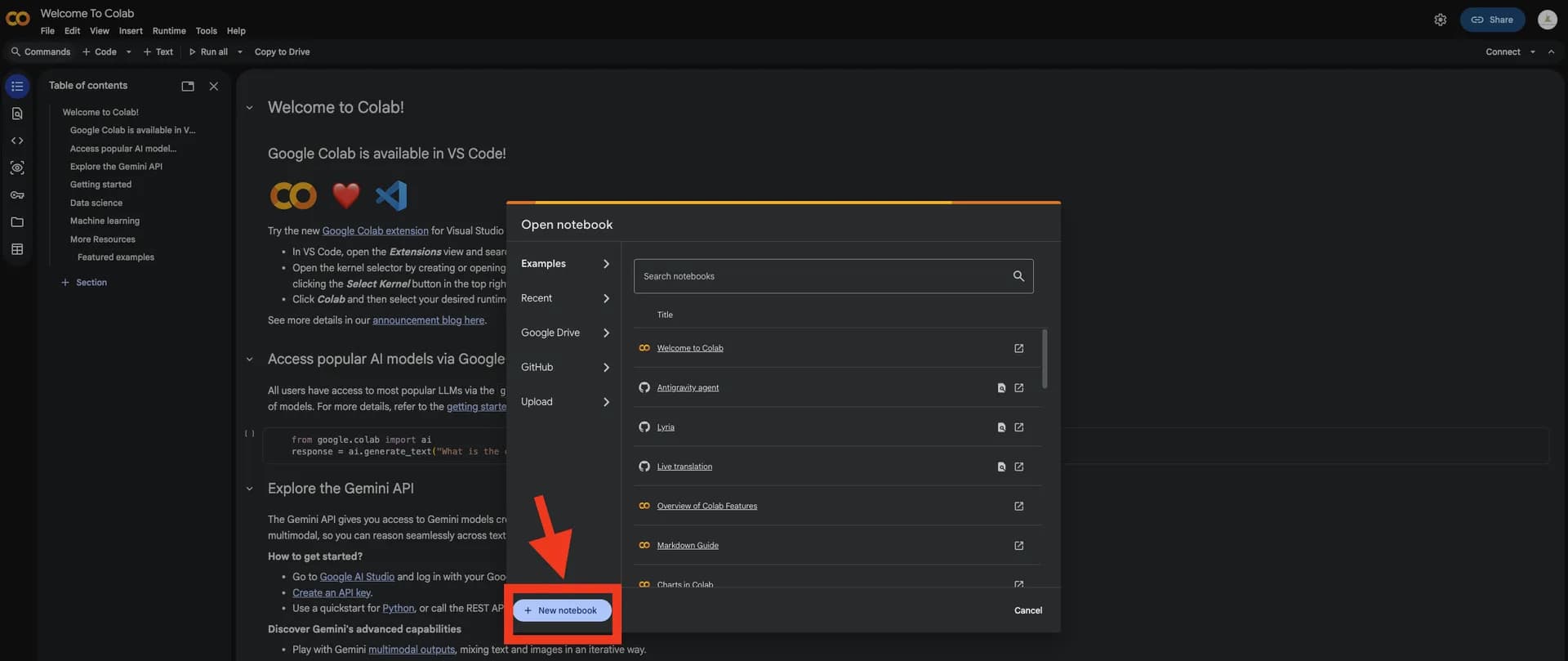
Task: Switch to the Recent tab
Action: coord(564,298)
